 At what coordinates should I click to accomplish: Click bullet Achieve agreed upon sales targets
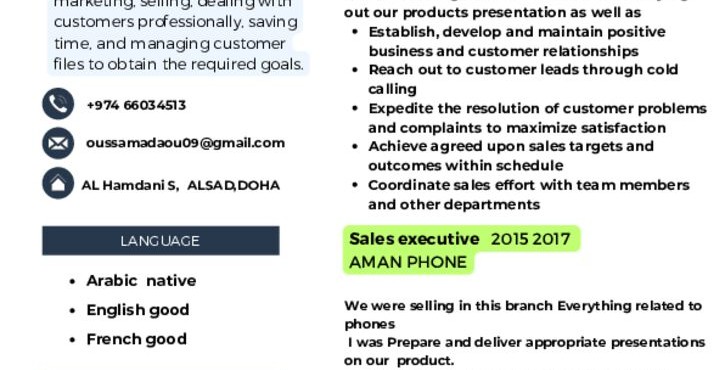click(x=511, y=156)
